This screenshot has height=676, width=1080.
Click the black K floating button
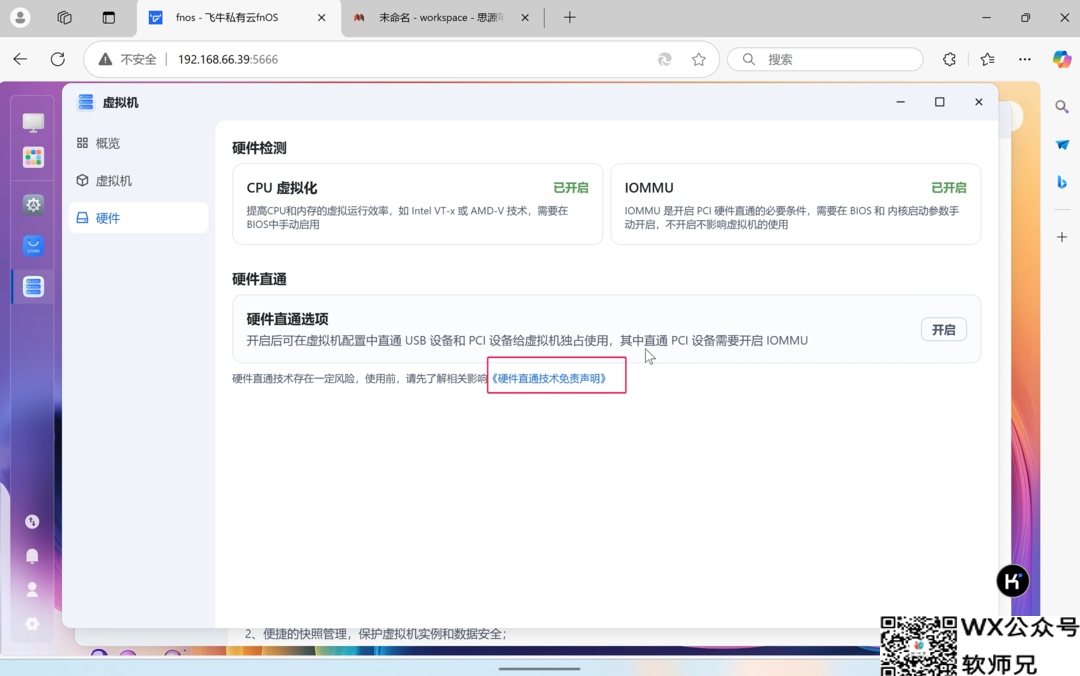coord(1012,582)
